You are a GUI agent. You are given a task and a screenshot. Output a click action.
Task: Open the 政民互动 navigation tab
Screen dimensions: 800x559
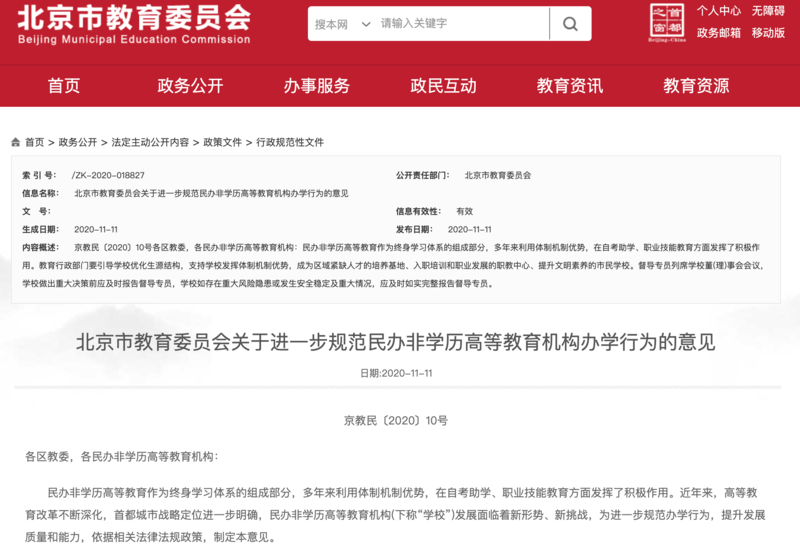pyautogui.click(x=443, y=86)
